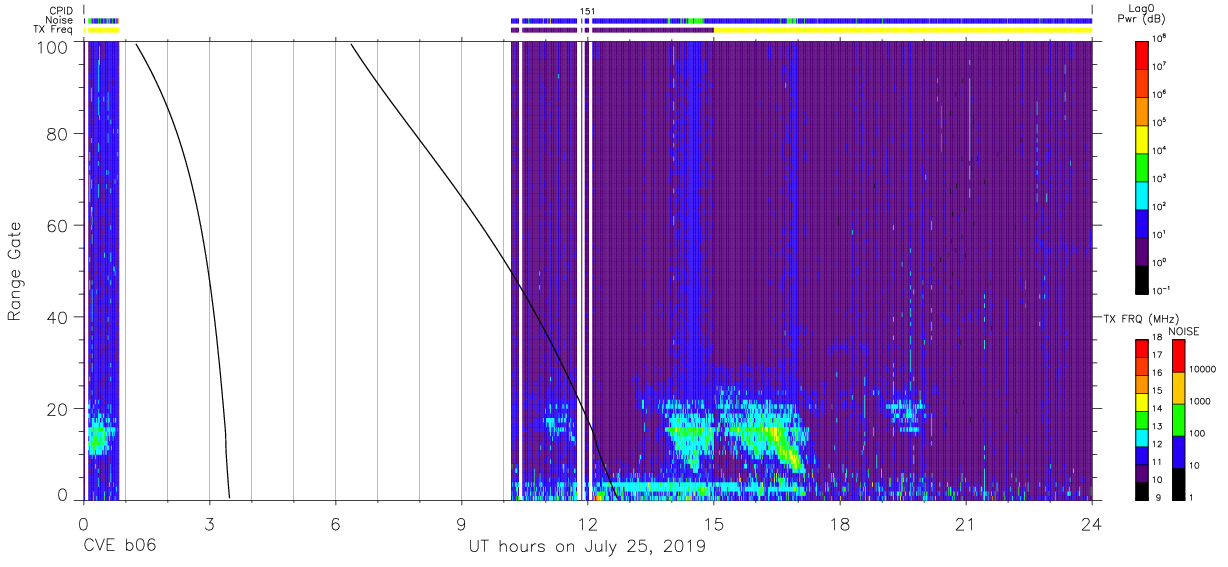This screenshot has width=1228, height=567.
Task: Click the 'Lag0 Pwr (dB)' colorbar title
Action: point(1144,14)
